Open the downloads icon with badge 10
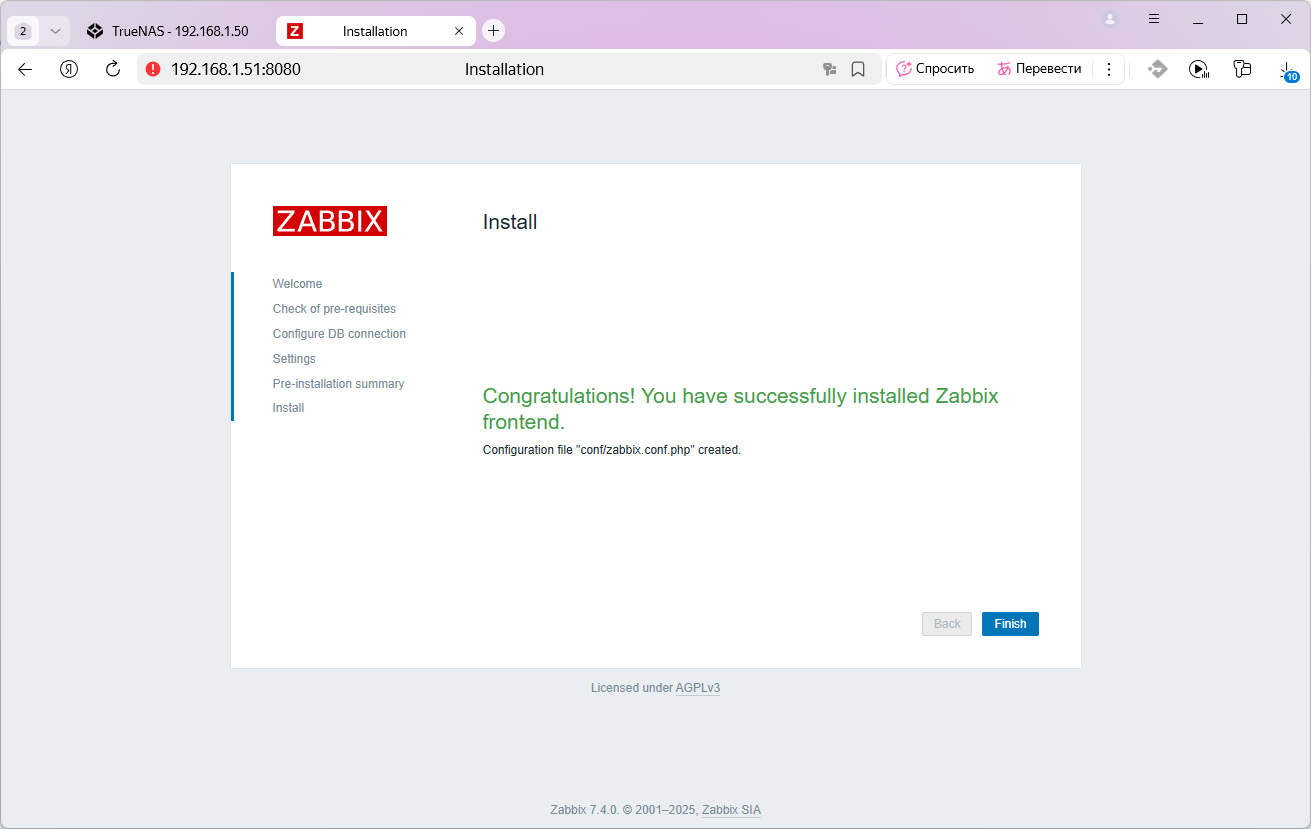 [x=1288, y=70]
